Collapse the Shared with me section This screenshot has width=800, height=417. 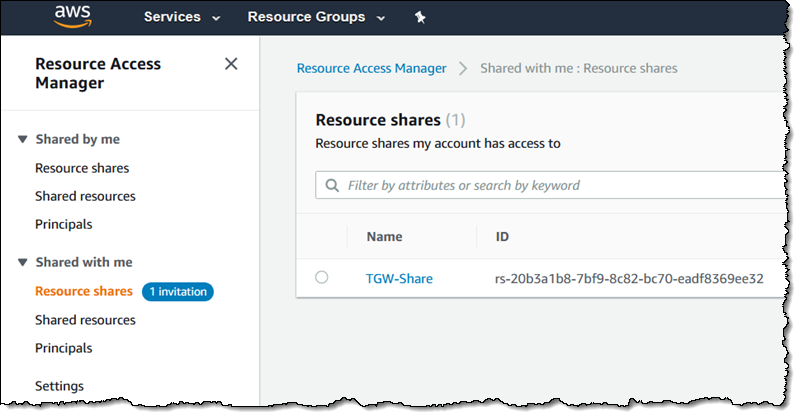(23, 263)
